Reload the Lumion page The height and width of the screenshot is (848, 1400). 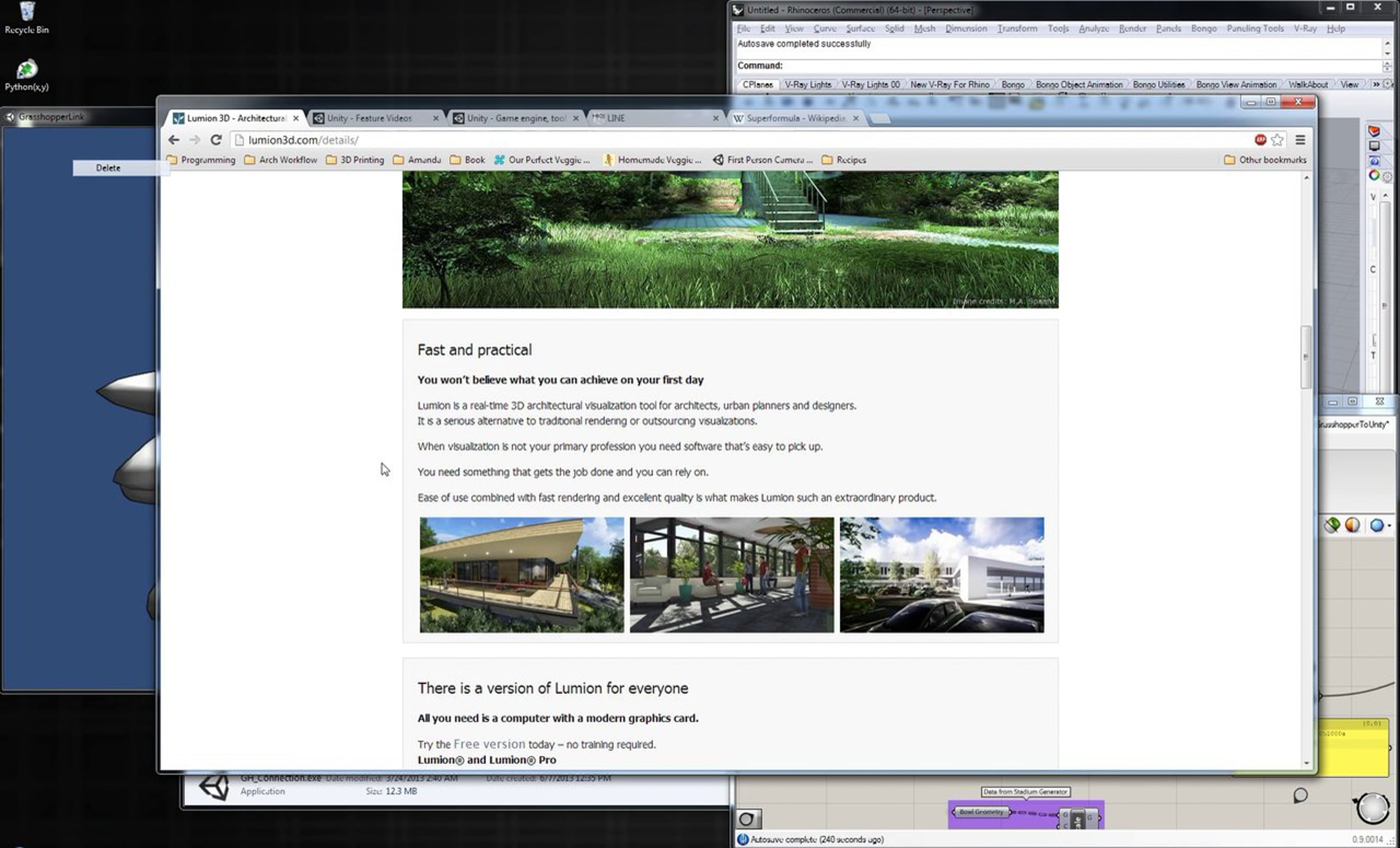[216, 140]
